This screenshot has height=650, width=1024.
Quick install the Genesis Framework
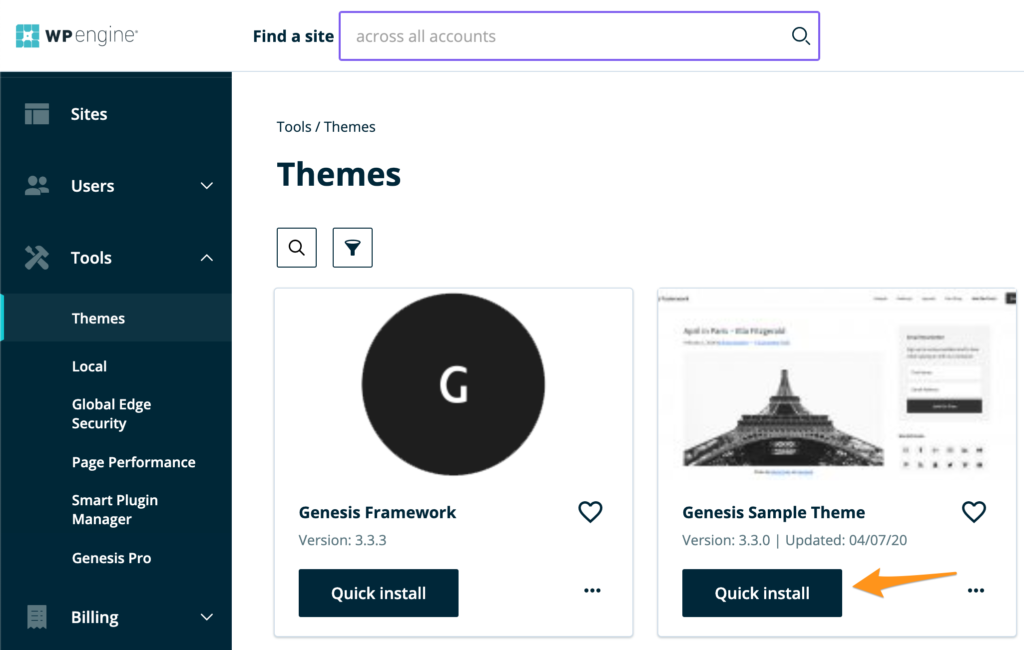click(378, 593)
